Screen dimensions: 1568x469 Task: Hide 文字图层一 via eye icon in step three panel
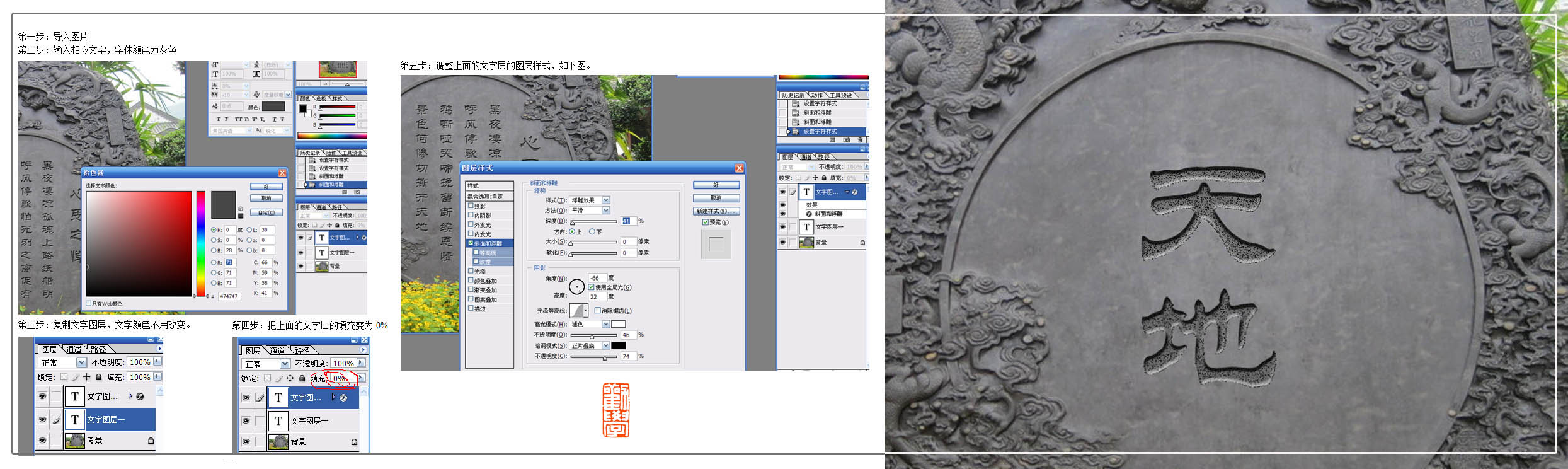tap(42, 419)
